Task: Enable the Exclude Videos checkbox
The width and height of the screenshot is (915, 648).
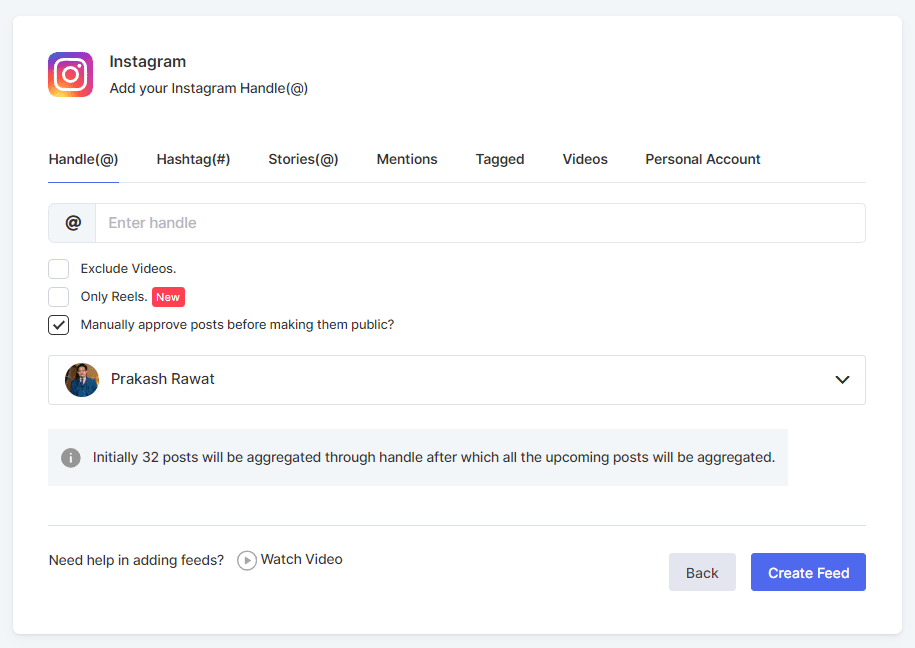Action: pyautogui.click(x=59, y=269)
